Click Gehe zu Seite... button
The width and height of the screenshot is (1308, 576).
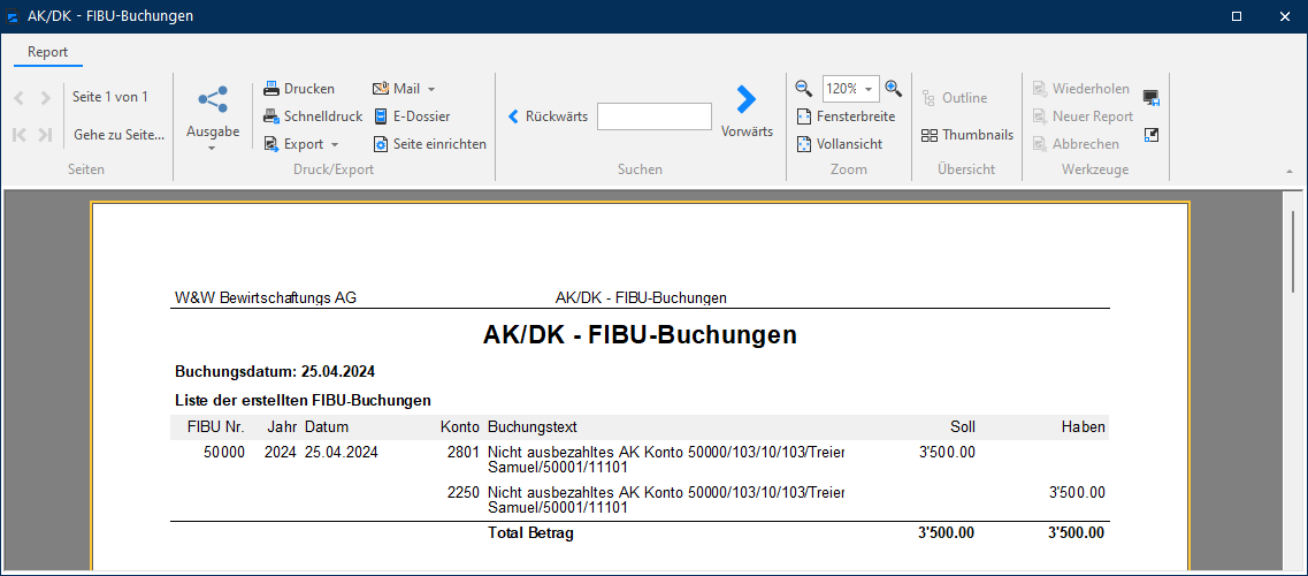coord(119,135)
